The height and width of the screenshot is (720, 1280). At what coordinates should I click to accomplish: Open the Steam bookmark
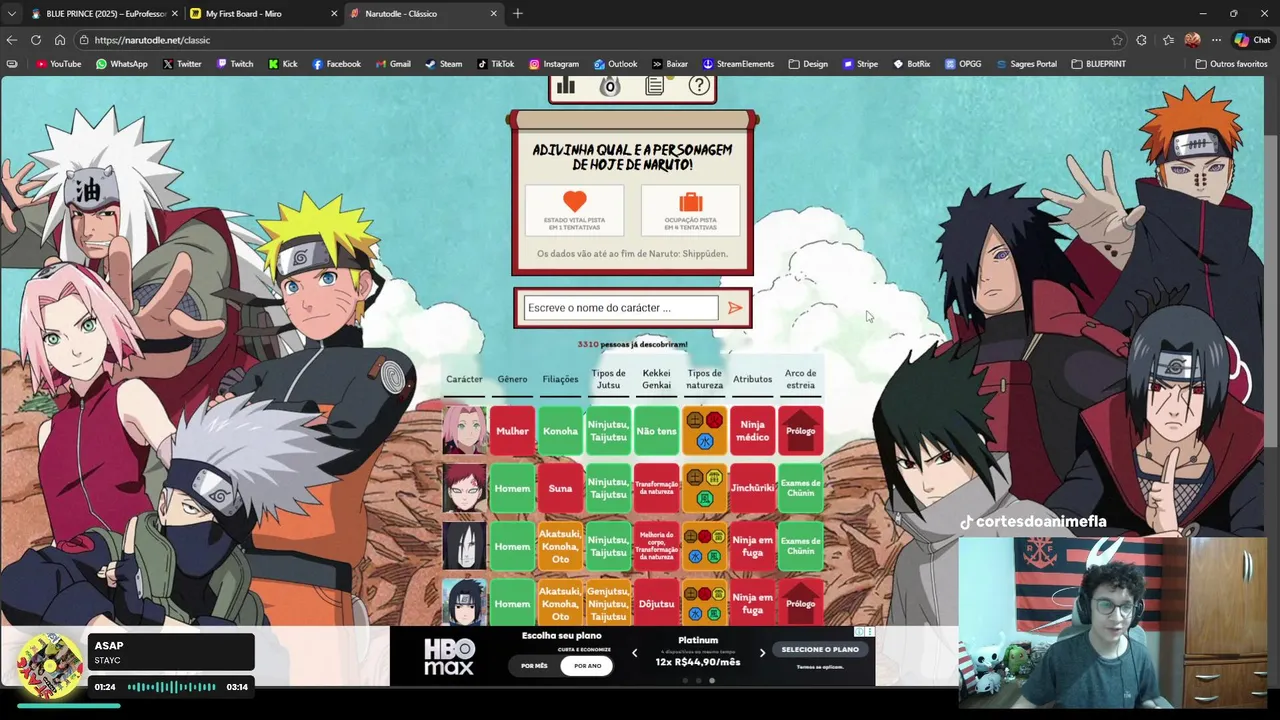(443, 64)
